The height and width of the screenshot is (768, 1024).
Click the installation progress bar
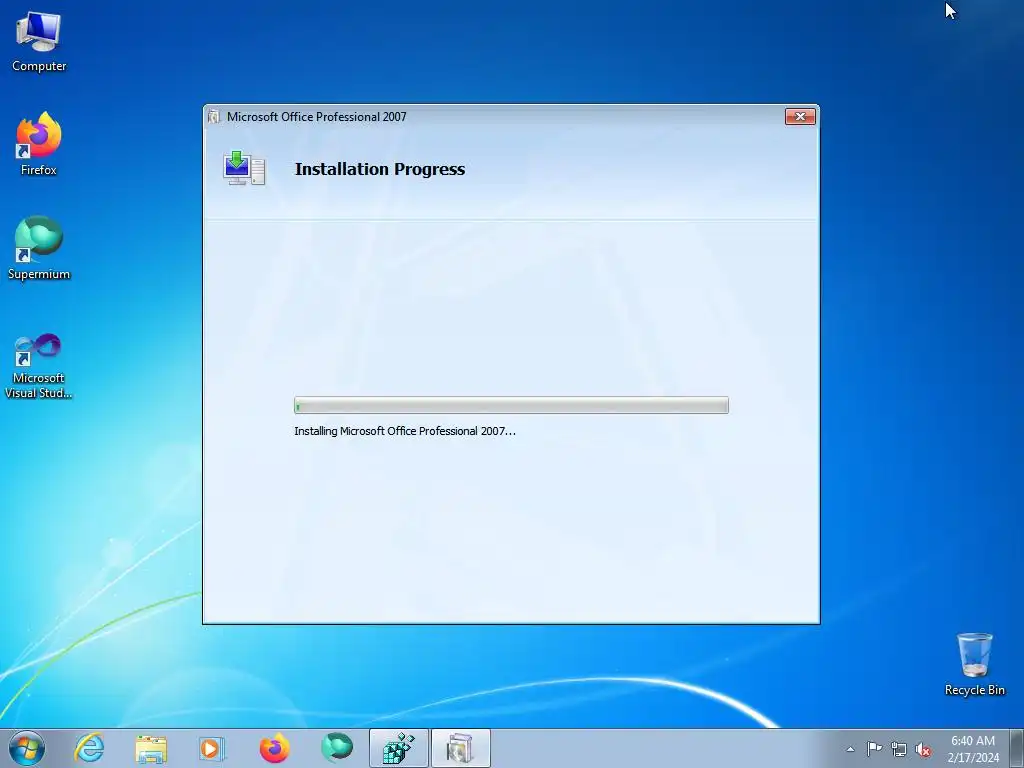point(511,405)
